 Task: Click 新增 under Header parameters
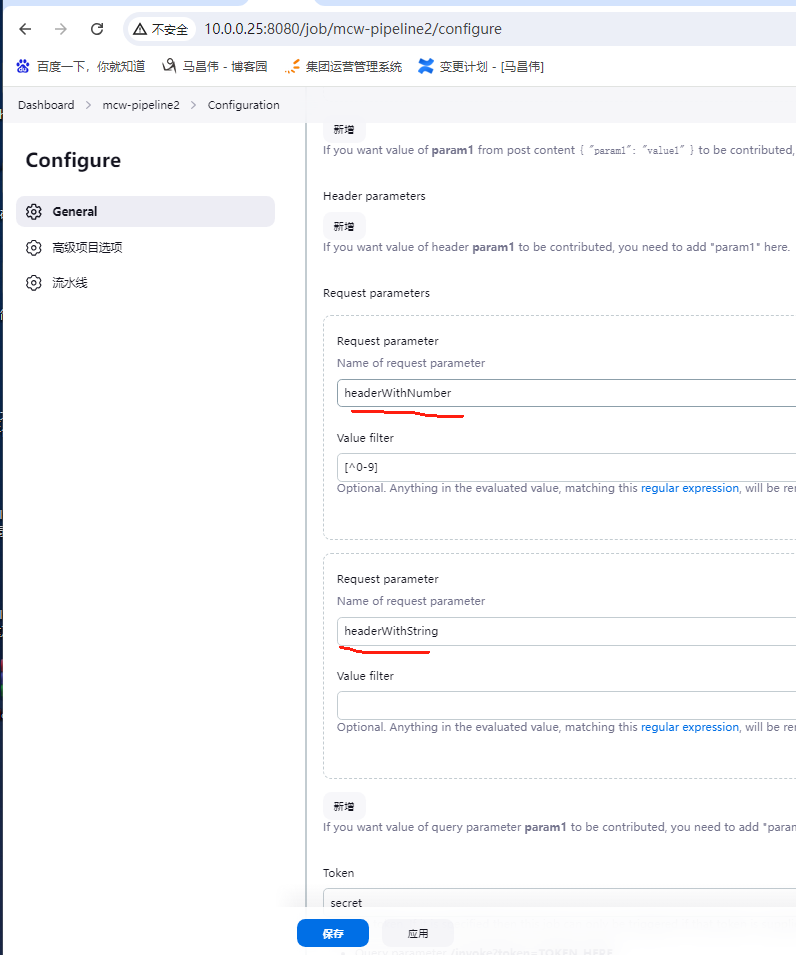coord(344,226)
